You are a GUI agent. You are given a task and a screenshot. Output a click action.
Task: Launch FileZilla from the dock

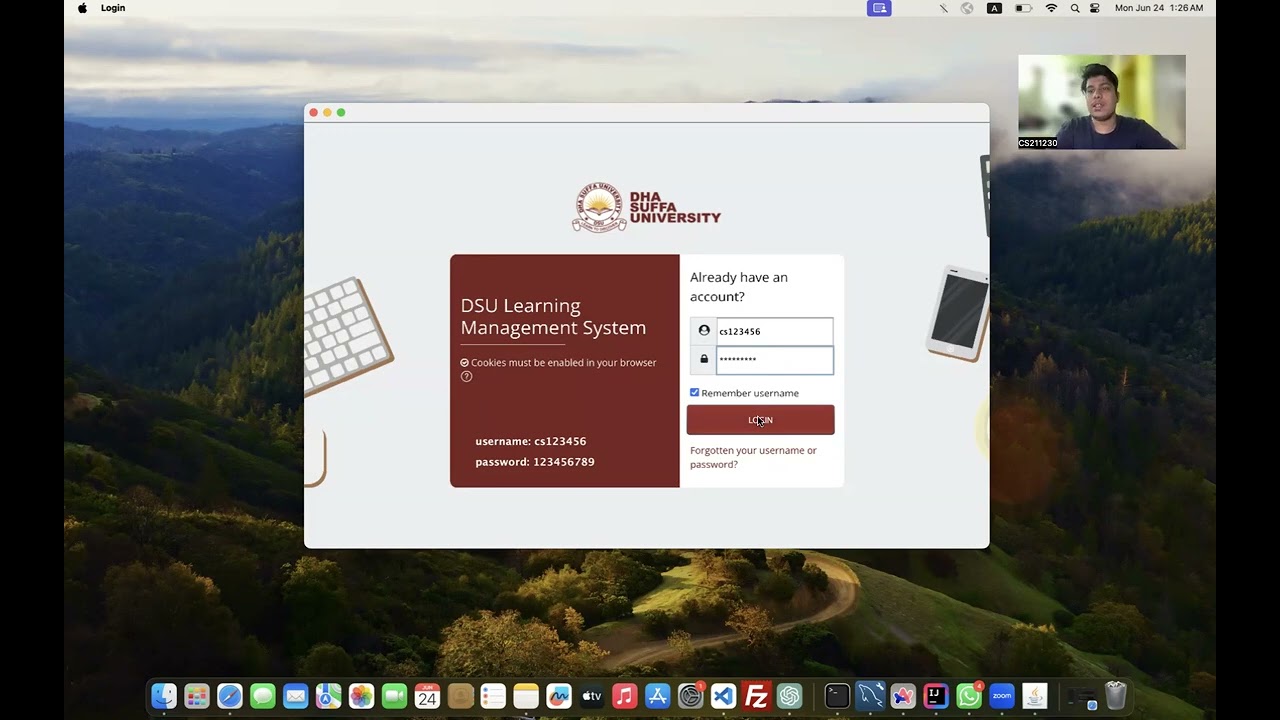757,696
